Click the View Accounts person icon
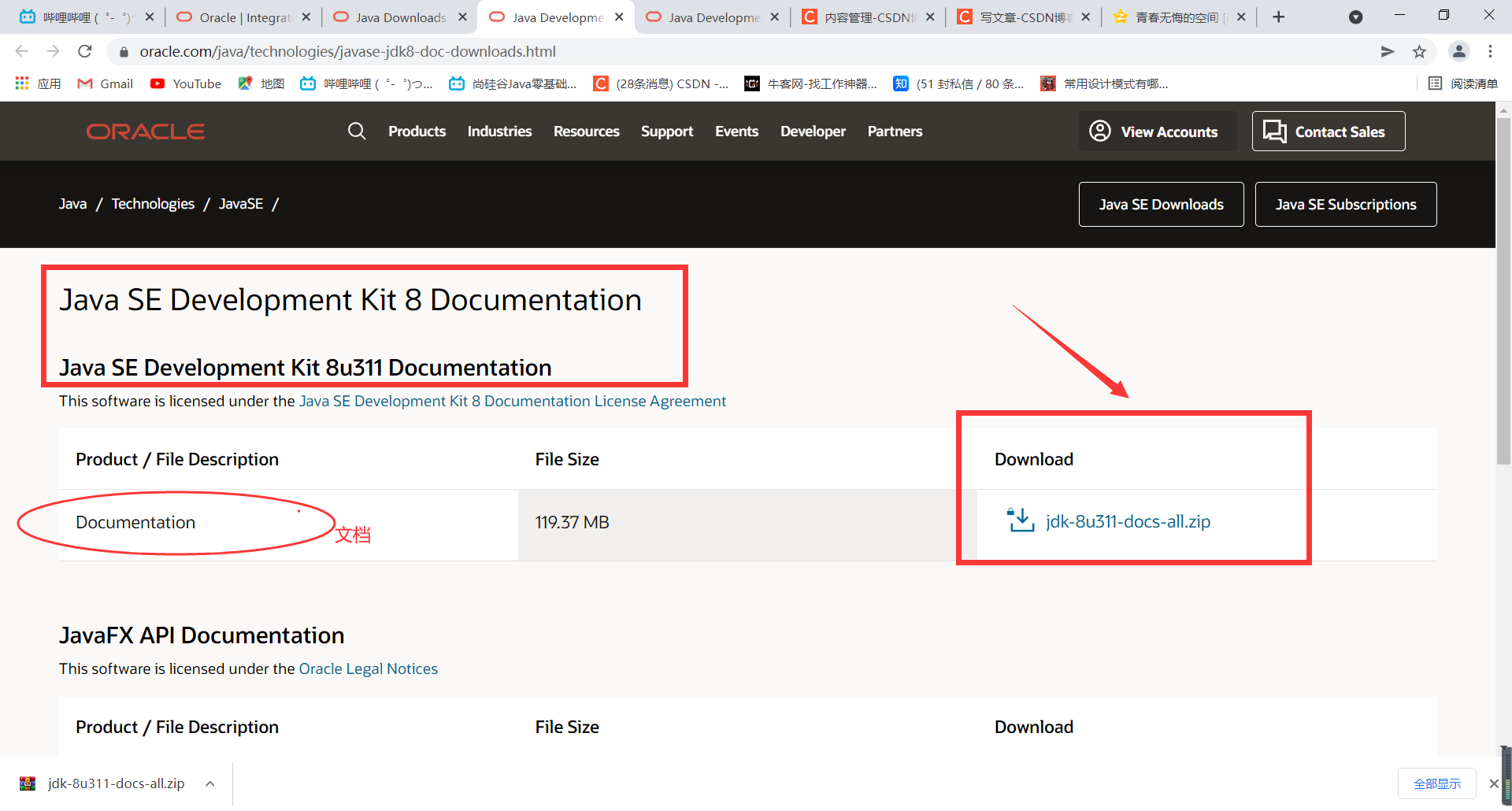Viewport: 1512px width, 811px height. 1100,131
